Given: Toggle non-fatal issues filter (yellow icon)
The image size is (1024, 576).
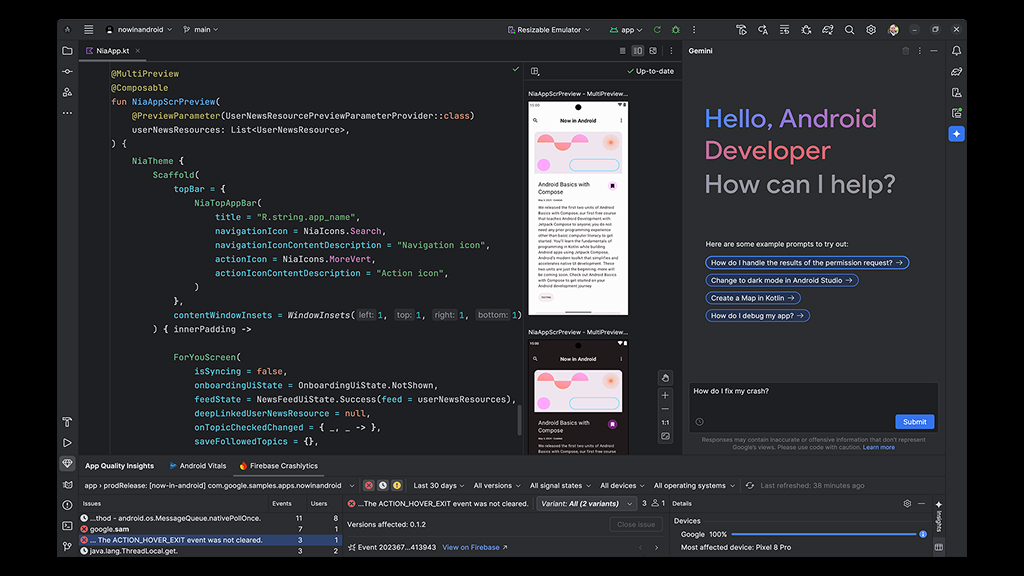Looking at the screenshot, I should point(397,485).
